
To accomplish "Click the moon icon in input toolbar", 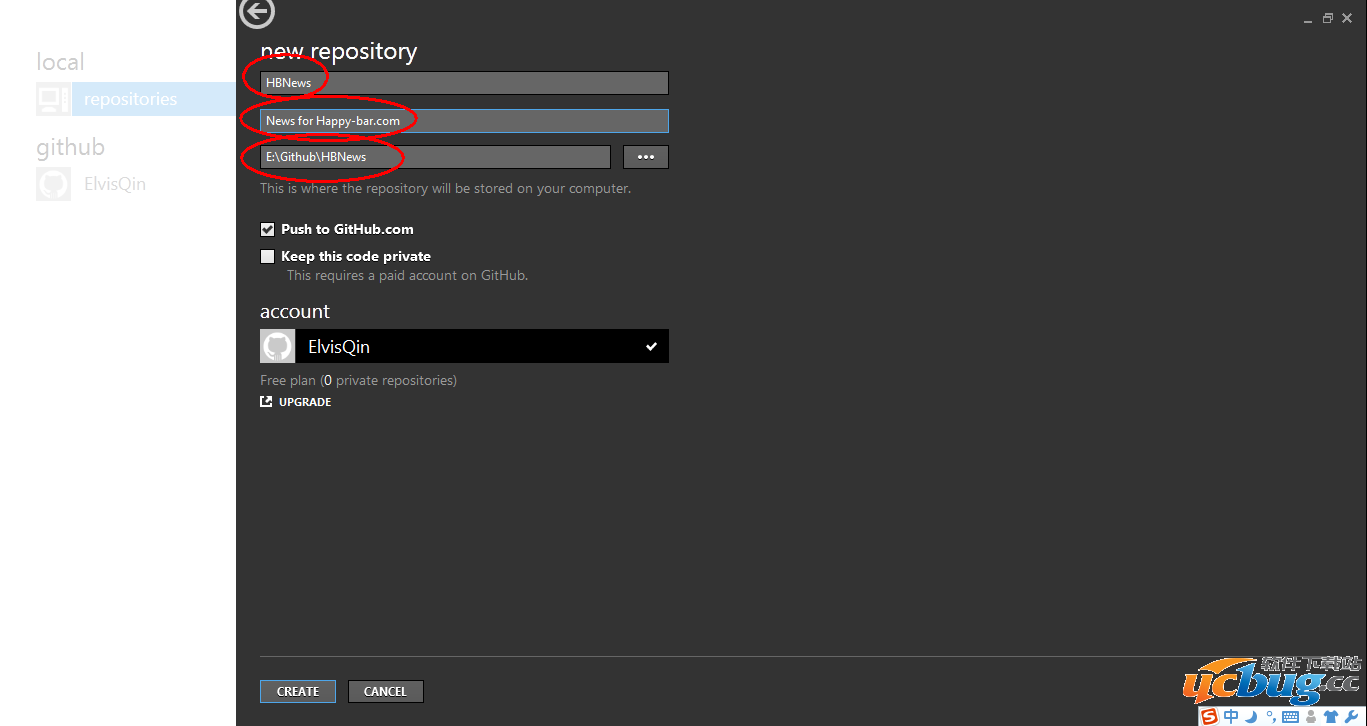I will [x=1250, y=716].
